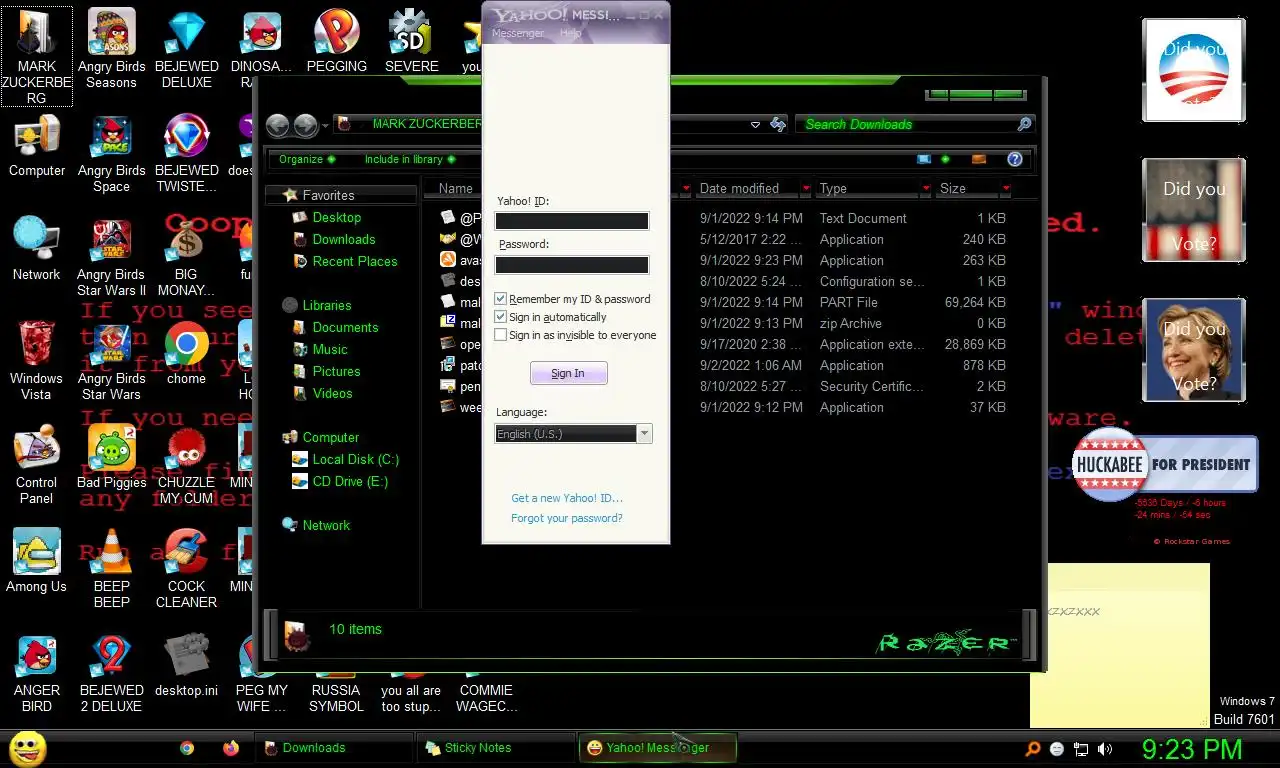Launch Firefox from taskbar quick launch
The image size is (1280, 768).
[x=231, y=748]
